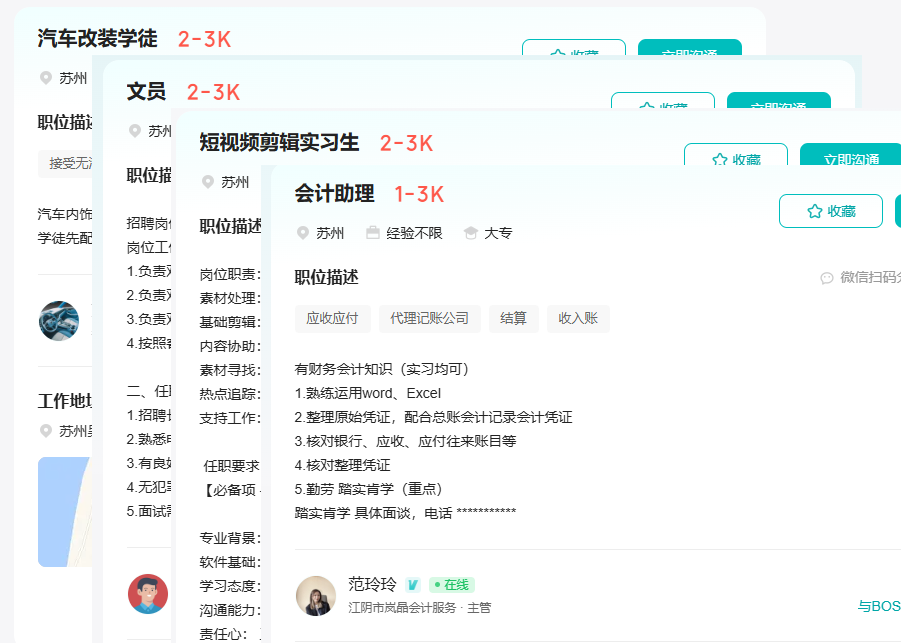Select the 代理记账公司 tag
The height and width of the screenshot is (643, 901).
(429, 318)
